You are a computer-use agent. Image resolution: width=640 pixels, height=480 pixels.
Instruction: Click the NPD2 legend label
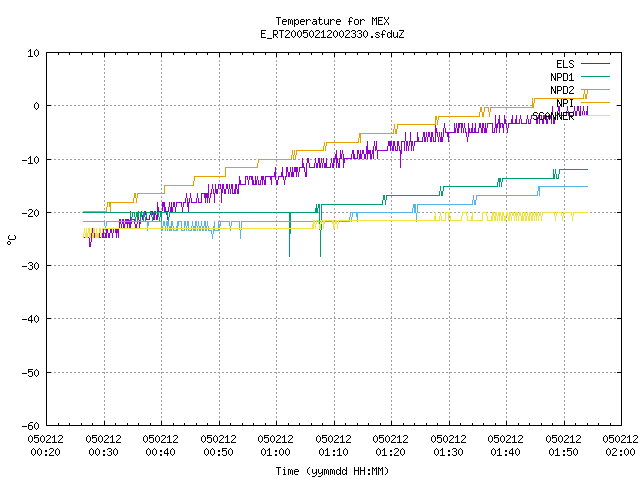click(562, 90)
